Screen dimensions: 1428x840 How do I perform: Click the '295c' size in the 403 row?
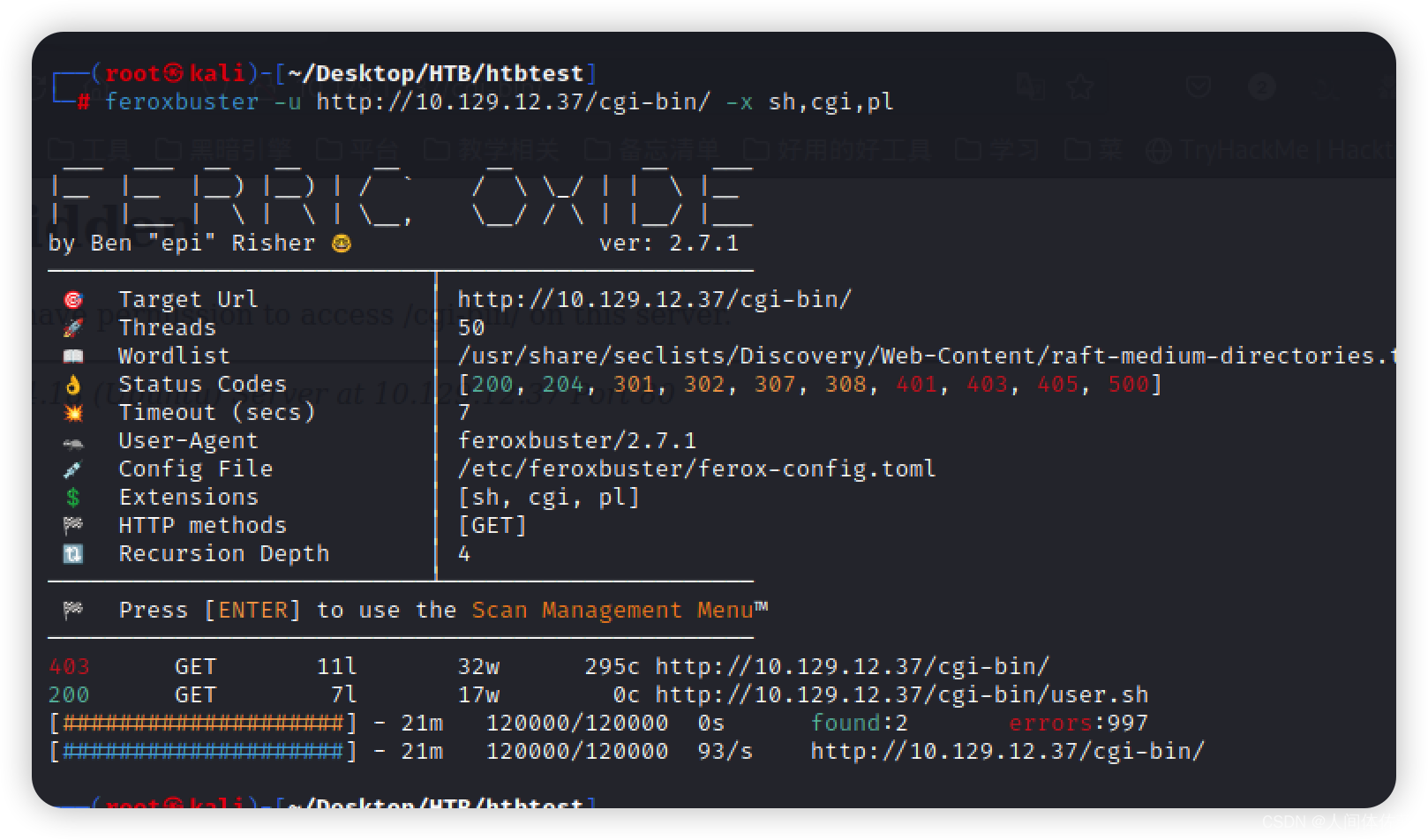613,667
